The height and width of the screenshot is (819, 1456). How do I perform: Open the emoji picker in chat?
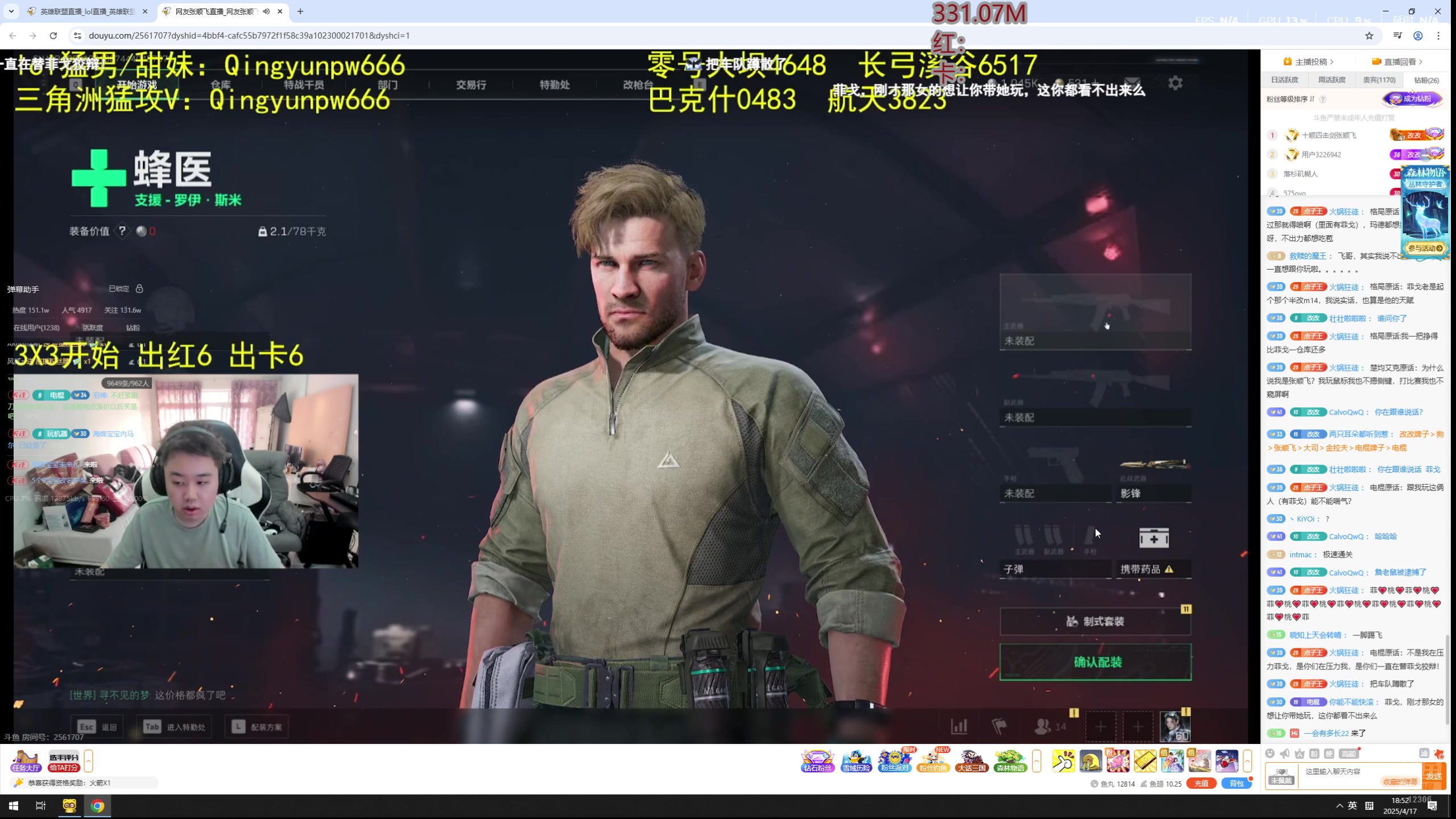tap(1270, 754)
